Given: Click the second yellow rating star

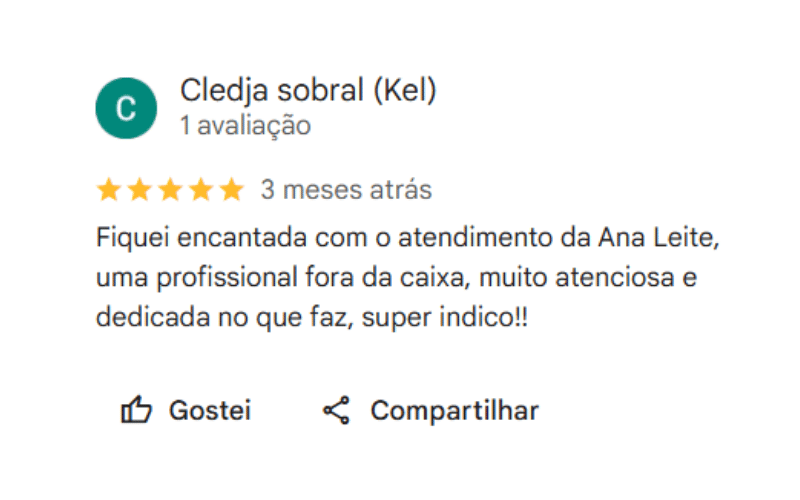Looking at the screenshot, I should tap(139, 190).
